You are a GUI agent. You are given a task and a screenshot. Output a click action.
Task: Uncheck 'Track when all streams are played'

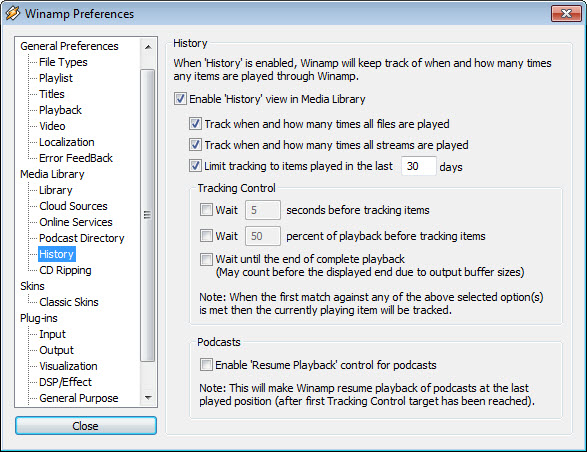tap(195, 145)
